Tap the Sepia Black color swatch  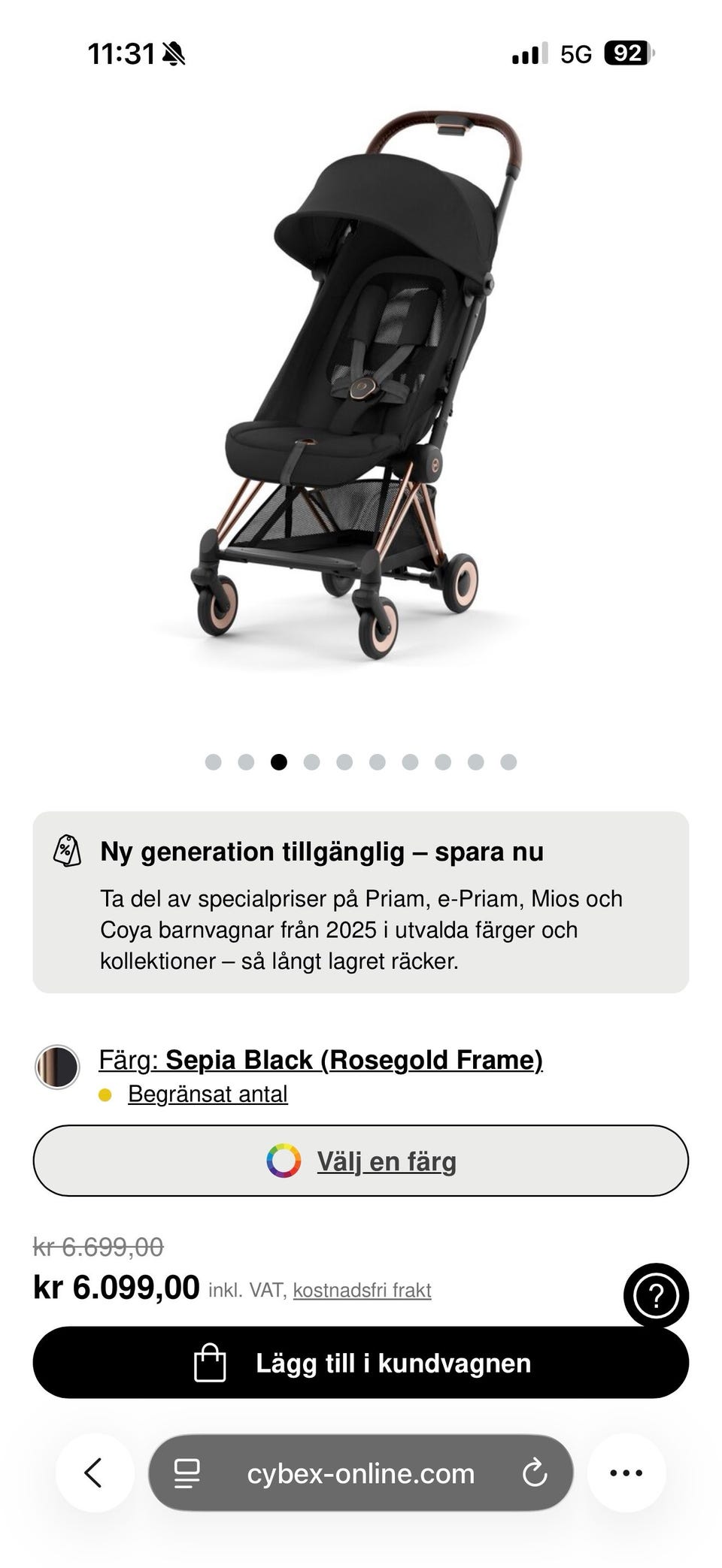[x=57, y=1067]
